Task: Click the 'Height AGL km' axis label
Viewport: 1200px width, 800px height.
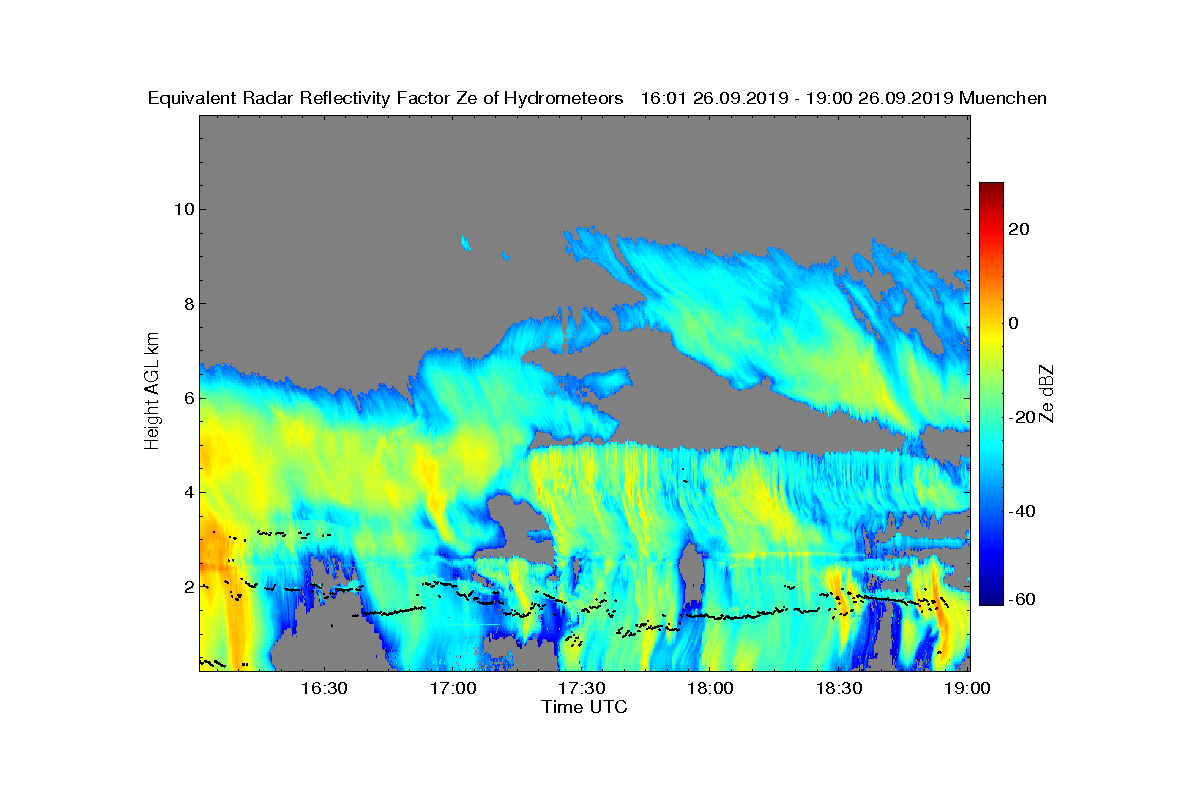Action: point(152,391)
